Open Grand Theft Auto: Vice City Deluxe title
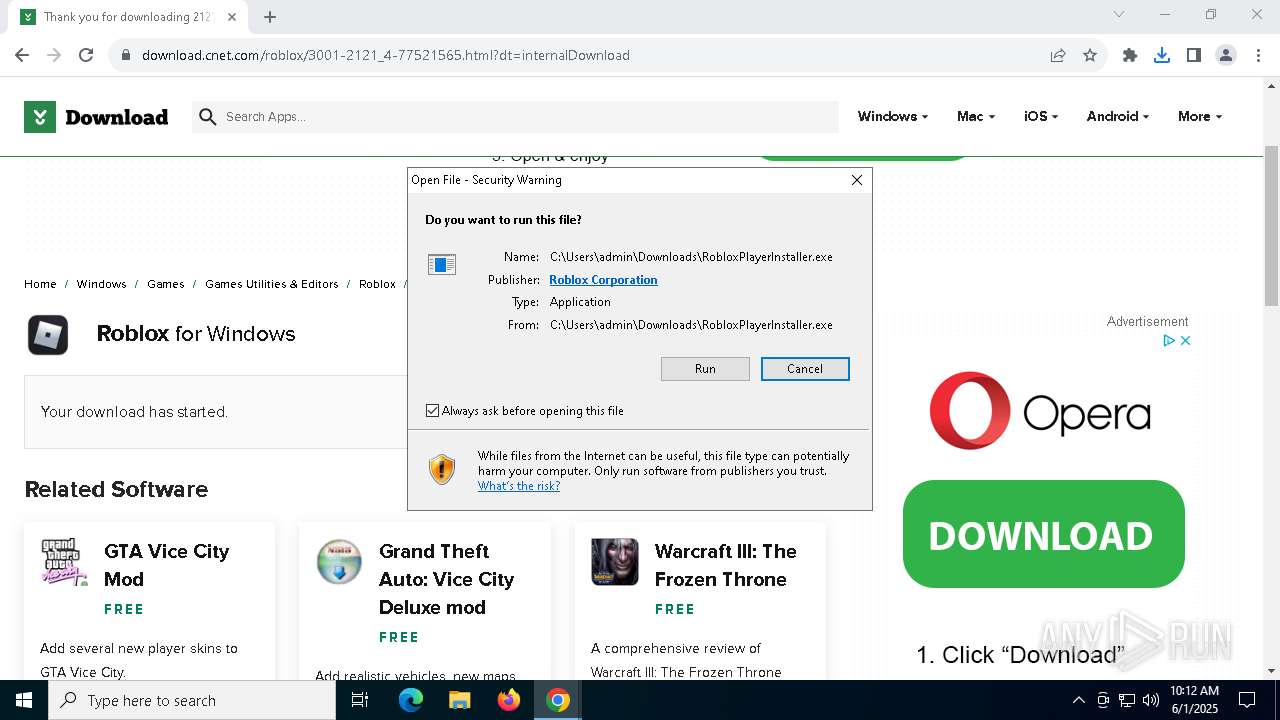 coord(447,579)
